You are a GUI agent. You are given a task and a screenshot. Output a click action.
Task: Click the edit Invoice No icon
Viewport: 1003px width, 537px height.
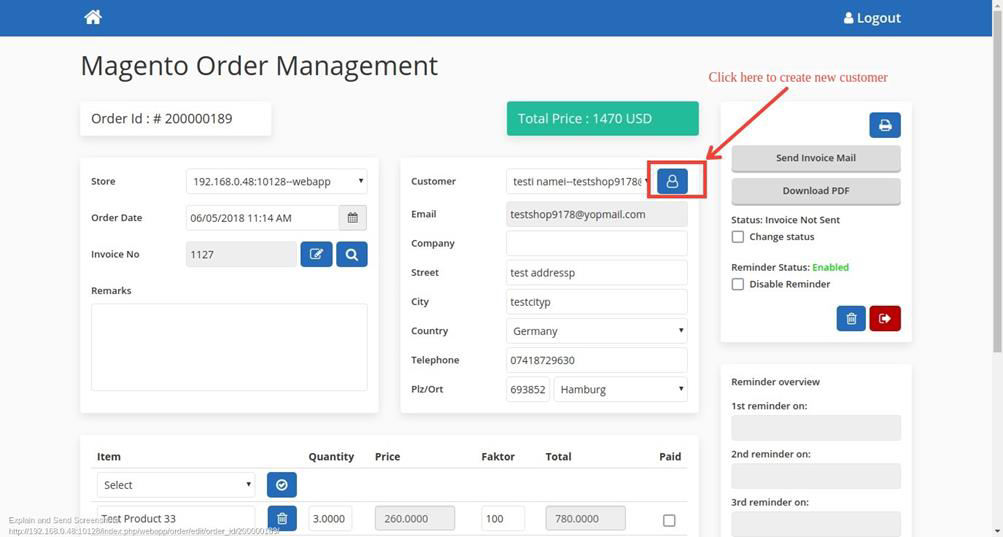[x=316, y=254]
